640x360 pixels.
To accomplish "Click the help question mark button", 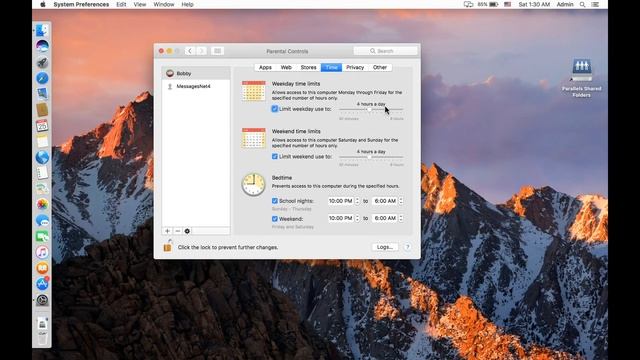I will tap(407, 247).
